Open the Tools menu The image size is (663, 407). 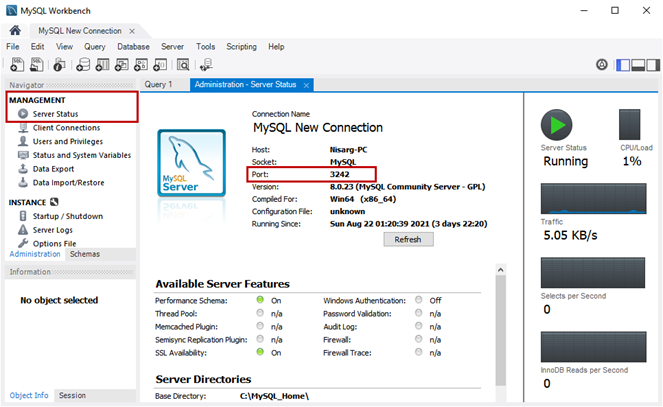coord(205,46)
